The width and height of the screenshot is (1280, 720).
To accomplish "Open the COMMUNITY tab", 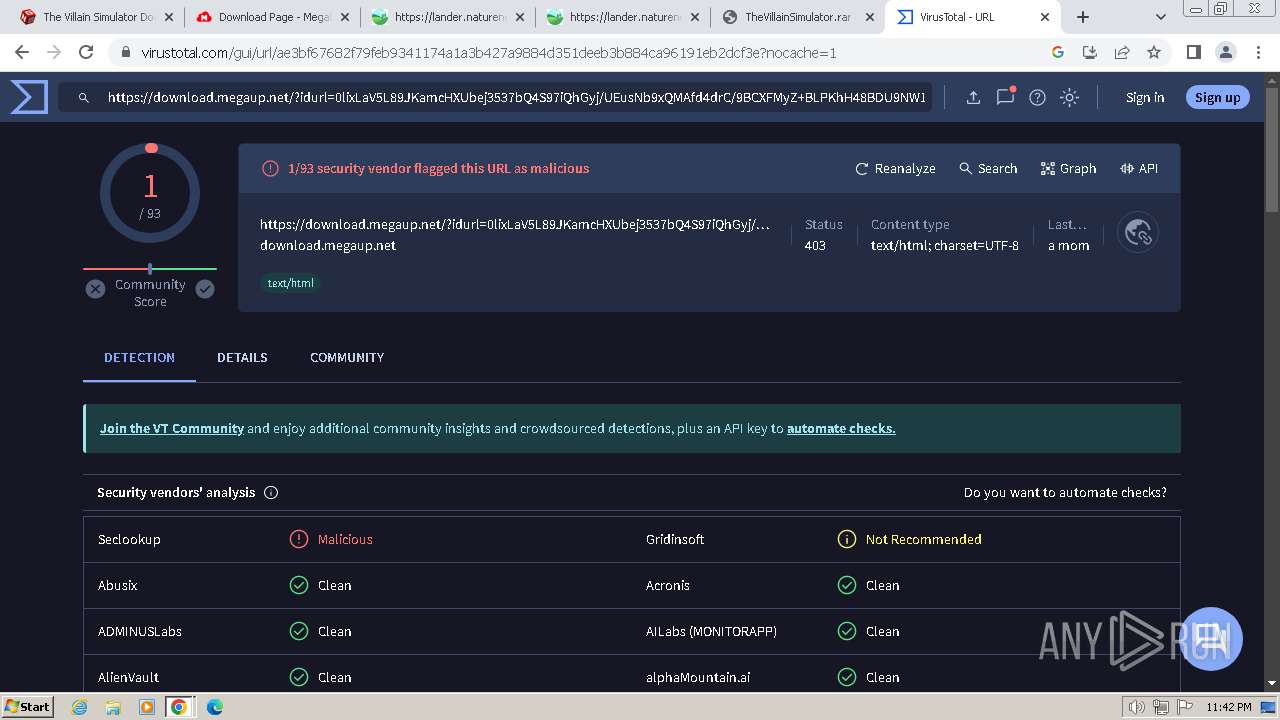I will (347, 357).
